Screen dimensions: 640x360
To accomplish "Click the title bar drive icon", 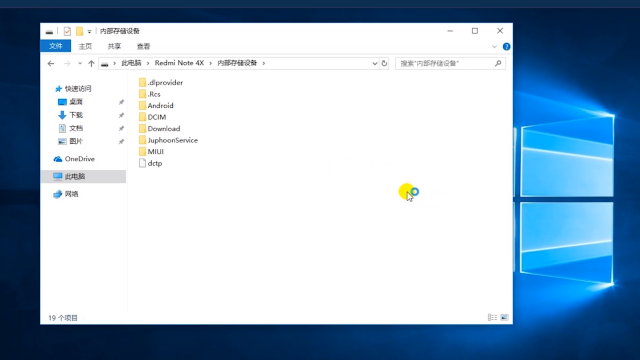I will pos(49,31).
